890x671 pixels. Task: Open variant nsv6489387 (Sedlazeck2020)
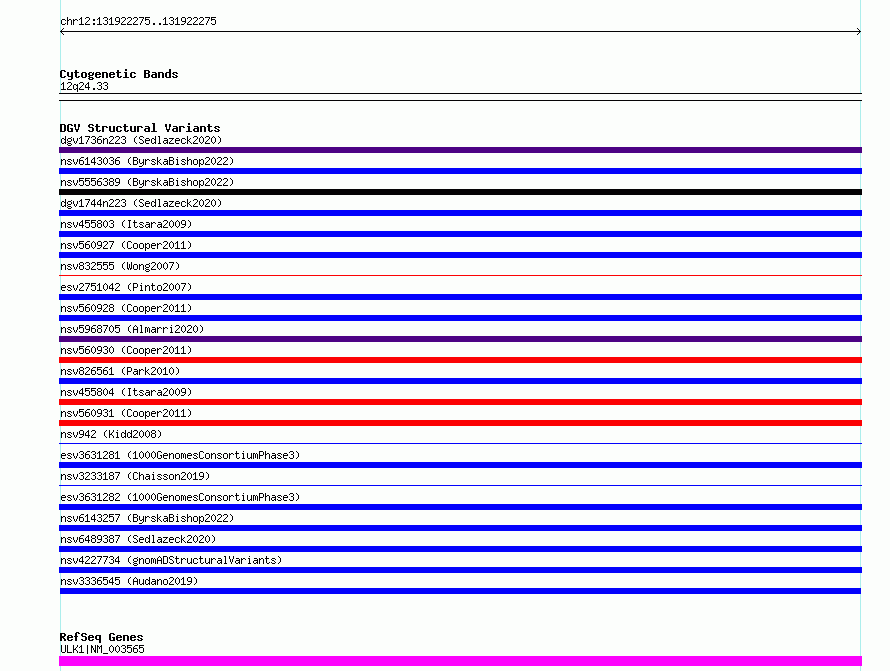(138, 539)
